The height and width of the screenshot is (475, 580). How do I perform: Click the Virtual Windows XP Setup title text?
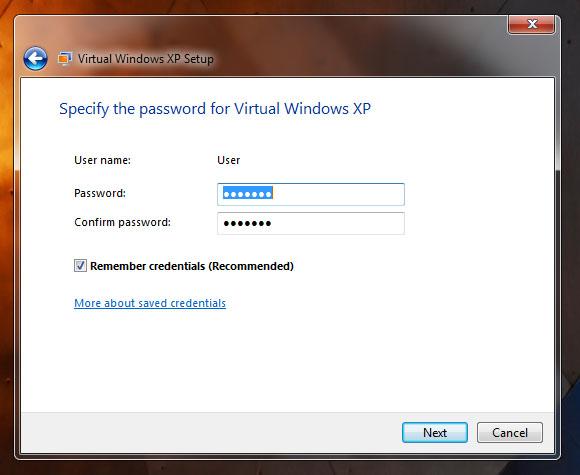tap(145, 59)
